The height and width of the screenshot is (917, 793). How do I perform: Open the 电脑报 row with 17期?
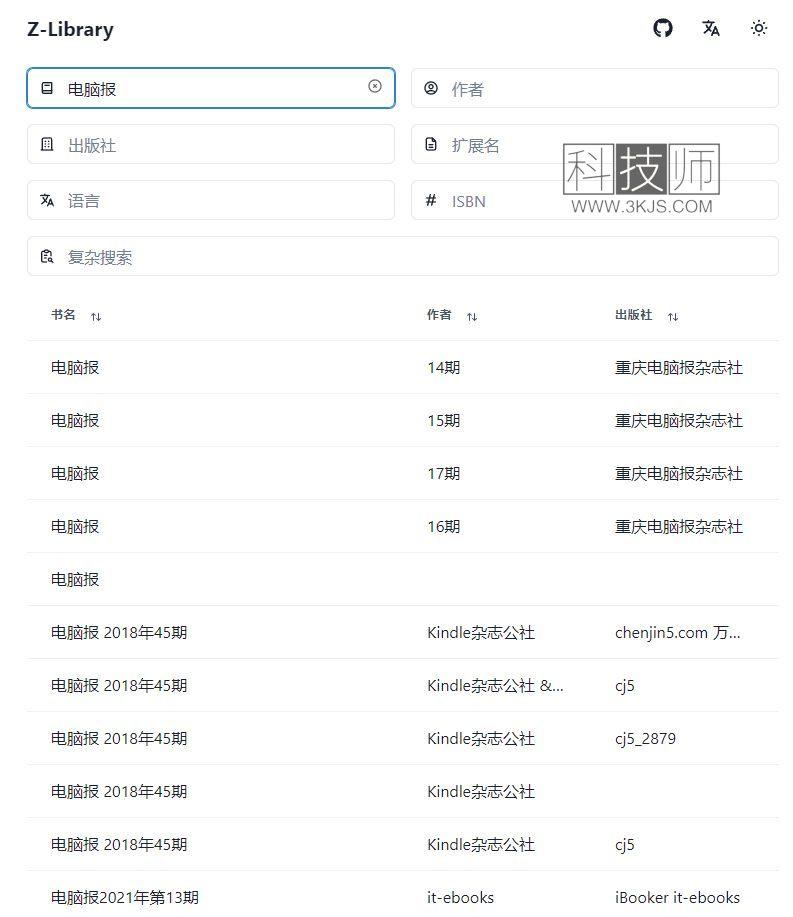click(x=403, y=474)
